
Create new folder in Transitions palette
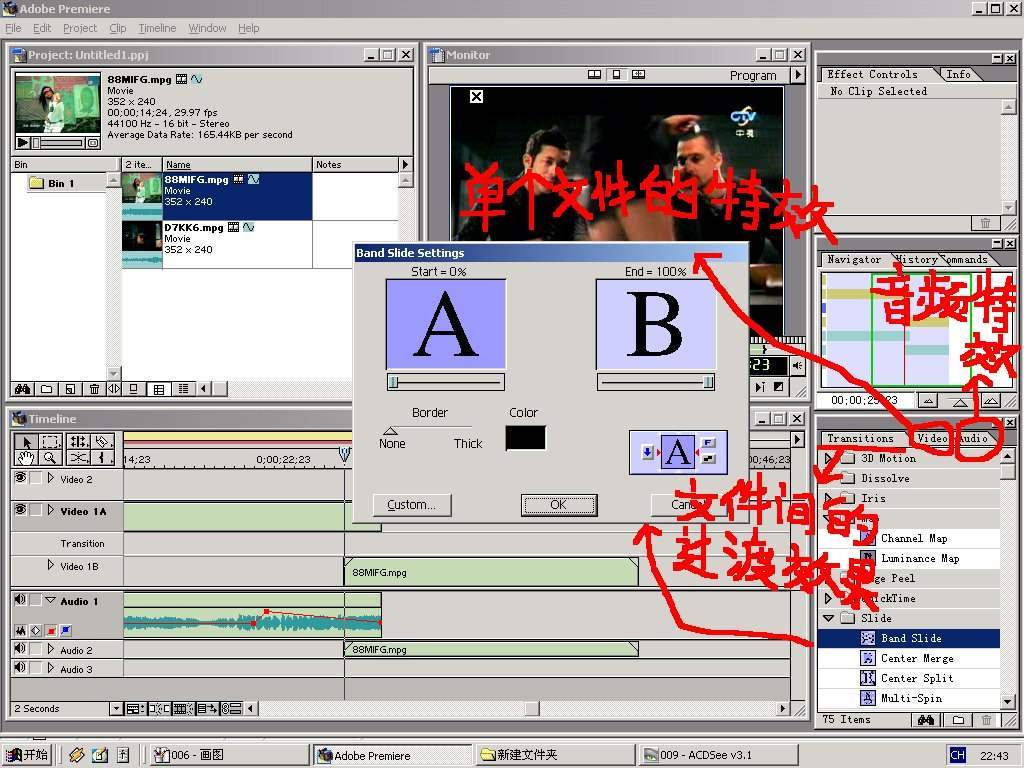pos(958,720)
